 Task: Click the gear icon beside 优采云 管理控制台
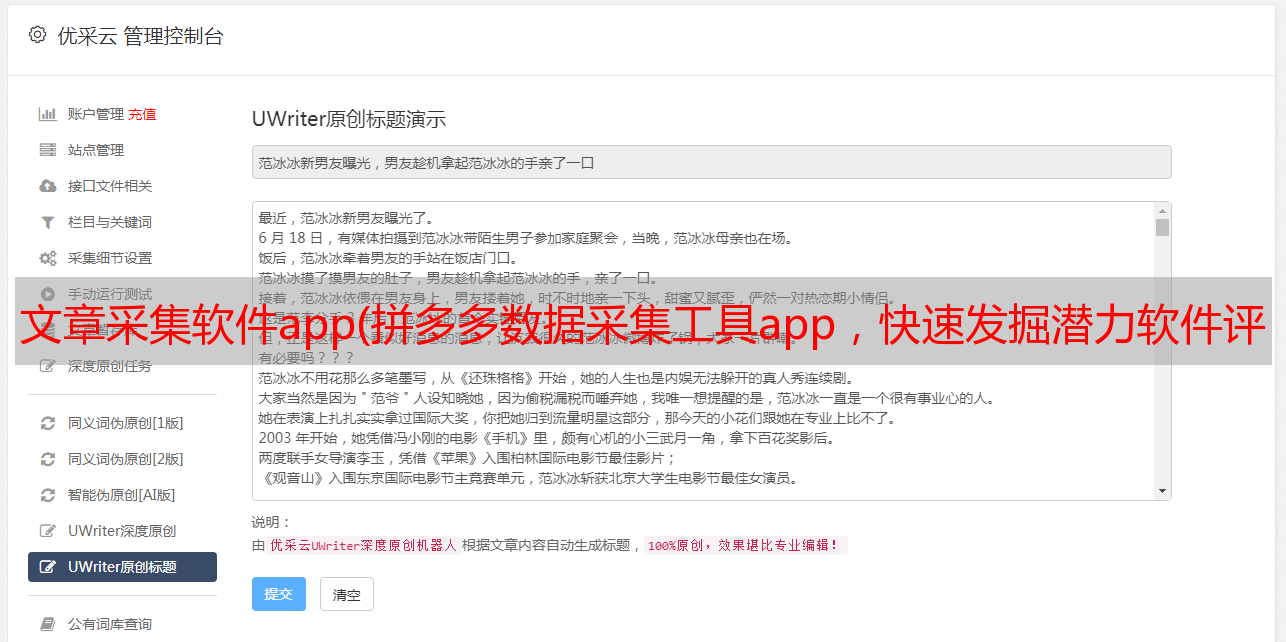click(x=37, y=35)
